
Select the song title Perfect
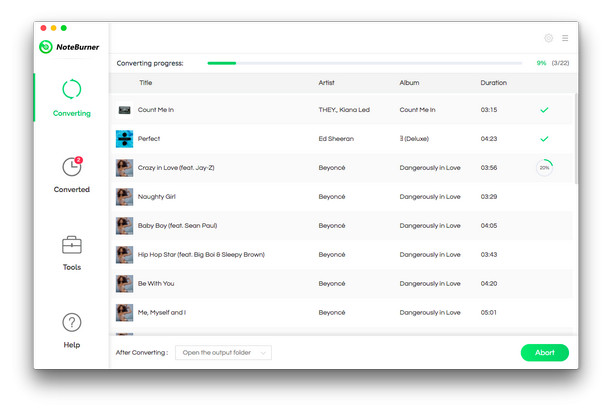click(x=149, y=139)
